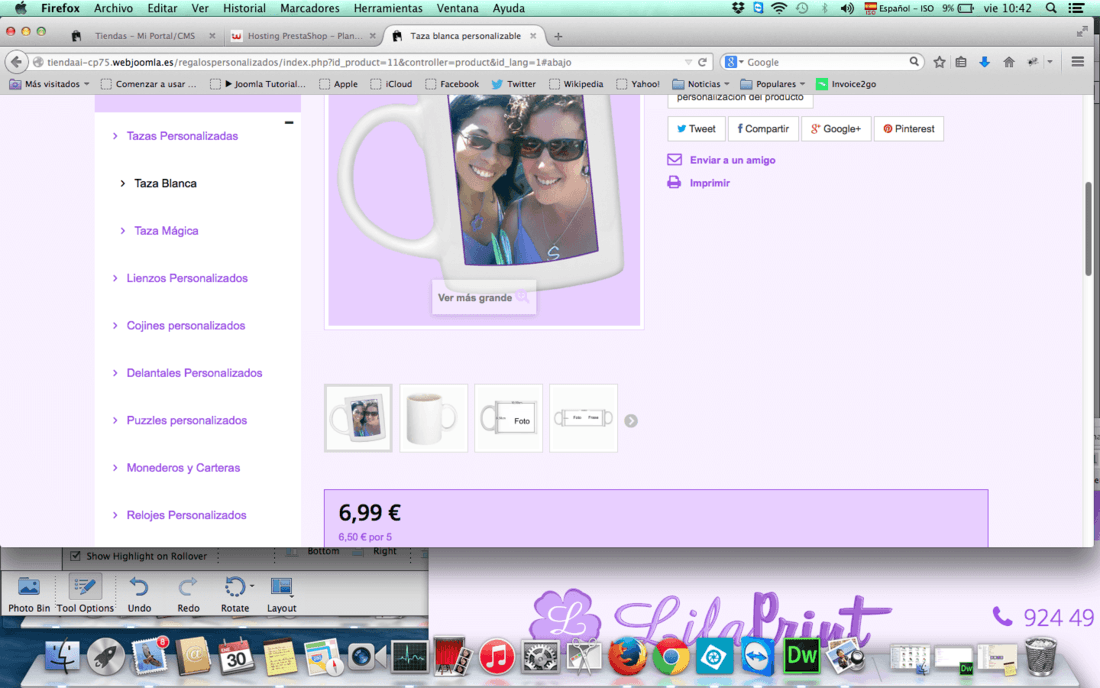The image size is (1100, 688).
Task: Click the Finder icon in the Dock
Action: [62, 656]
